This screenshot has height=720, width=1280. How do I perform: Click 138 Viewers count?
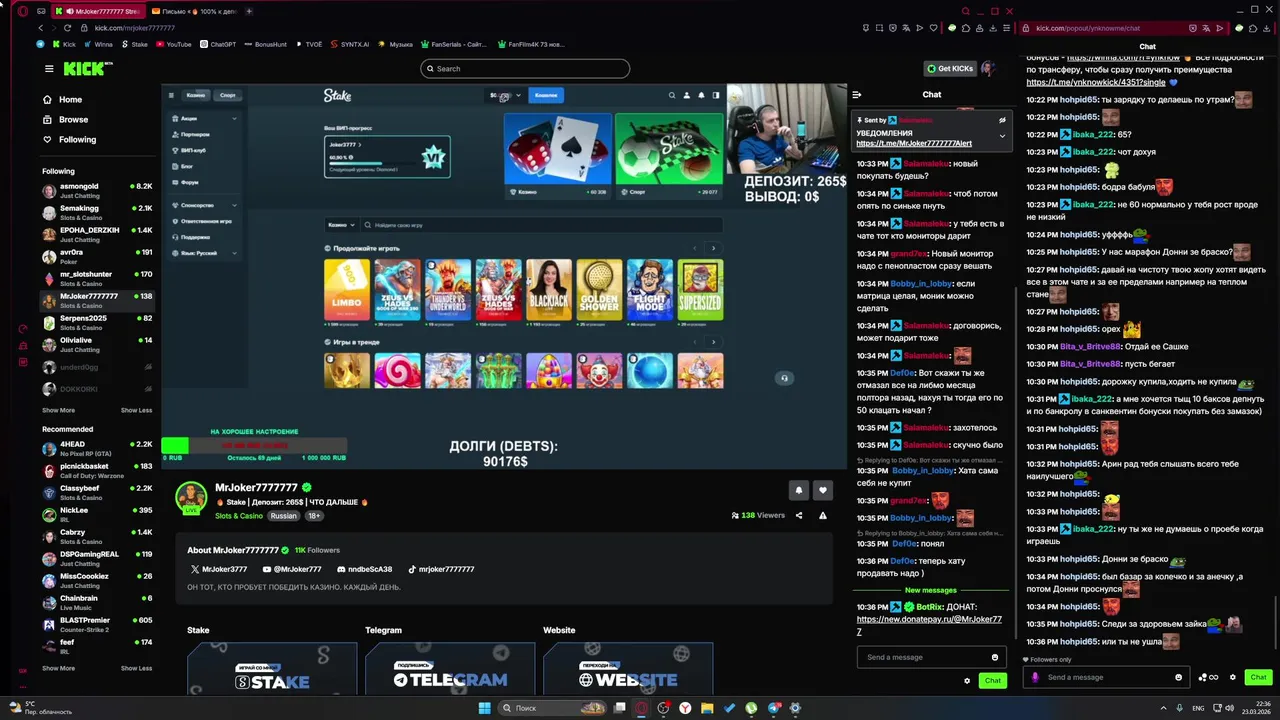[758, 516]
